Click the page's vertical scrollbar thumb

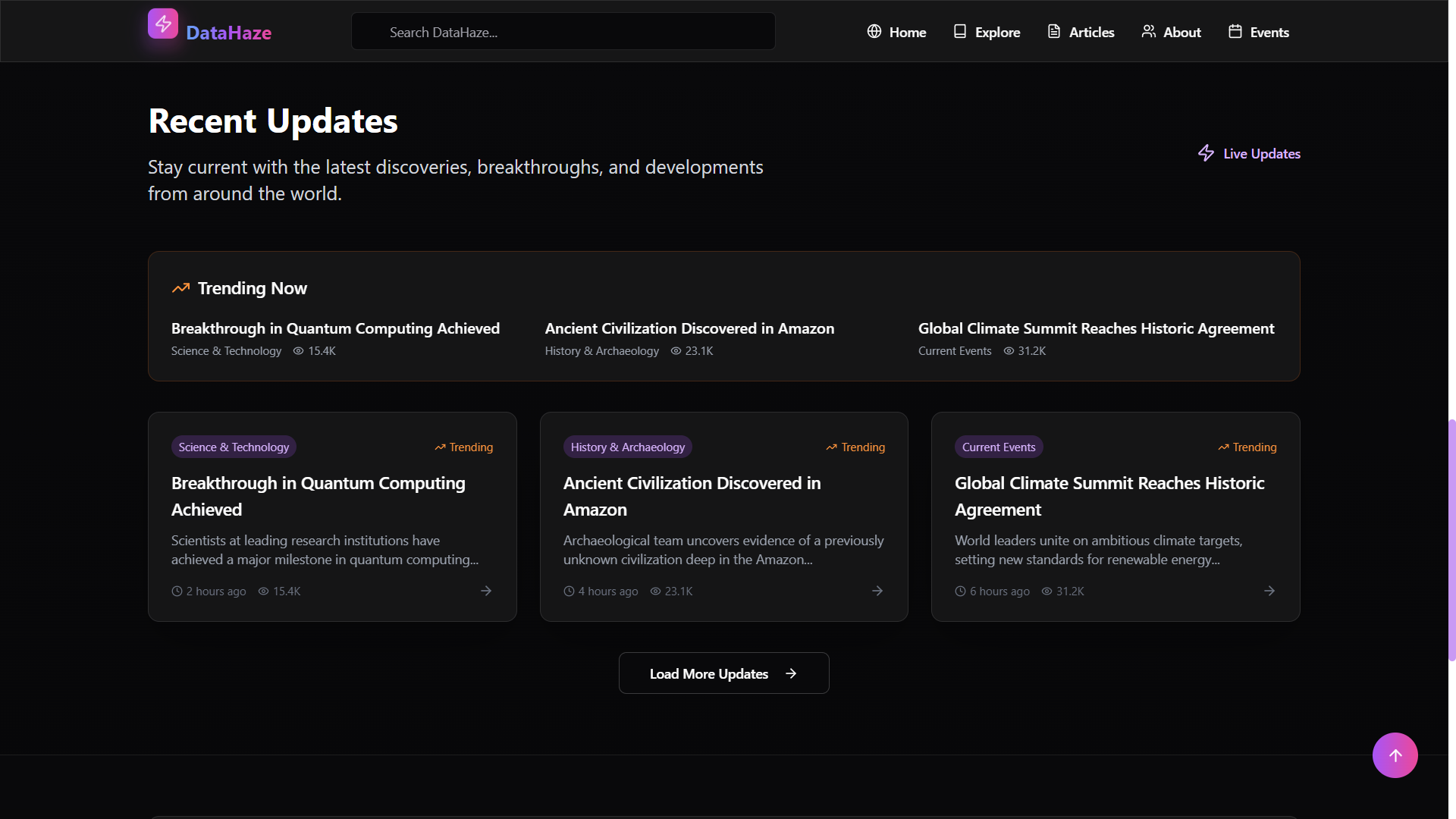[1451, 538]
